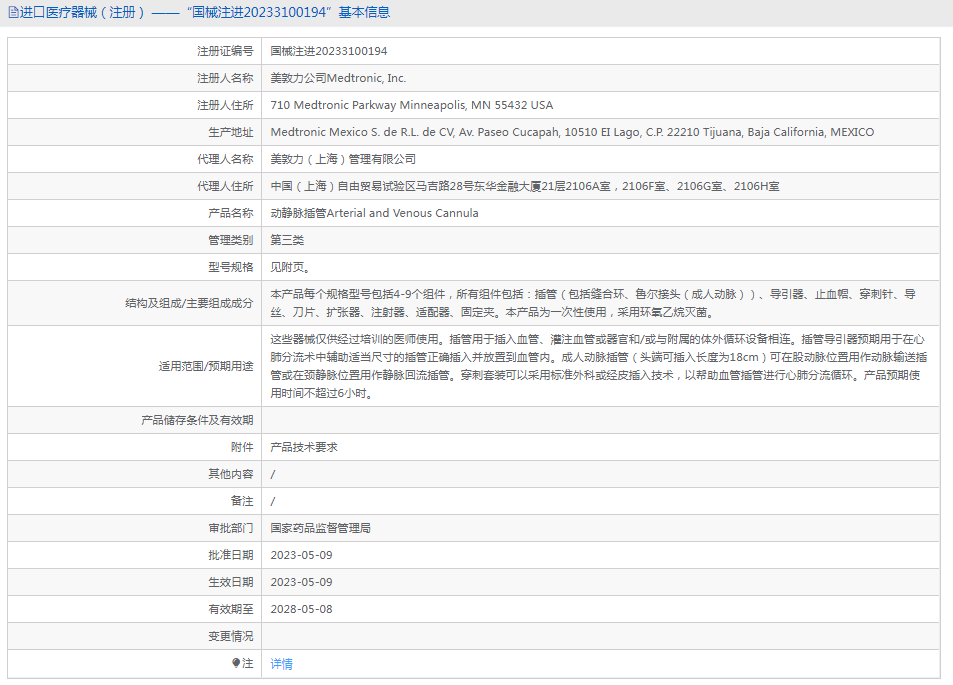
Task: Select agent name 美敦力（上海）管理有限公司
Action: 343,159
